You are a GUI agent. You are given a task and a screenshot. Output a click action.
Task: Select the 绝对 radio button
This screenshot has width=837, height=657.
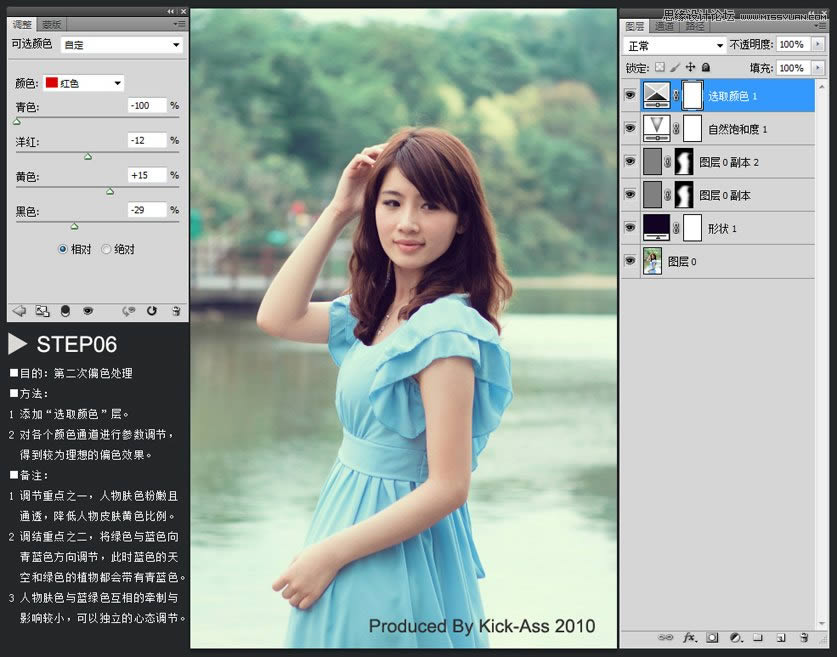(x=106, y=249)
